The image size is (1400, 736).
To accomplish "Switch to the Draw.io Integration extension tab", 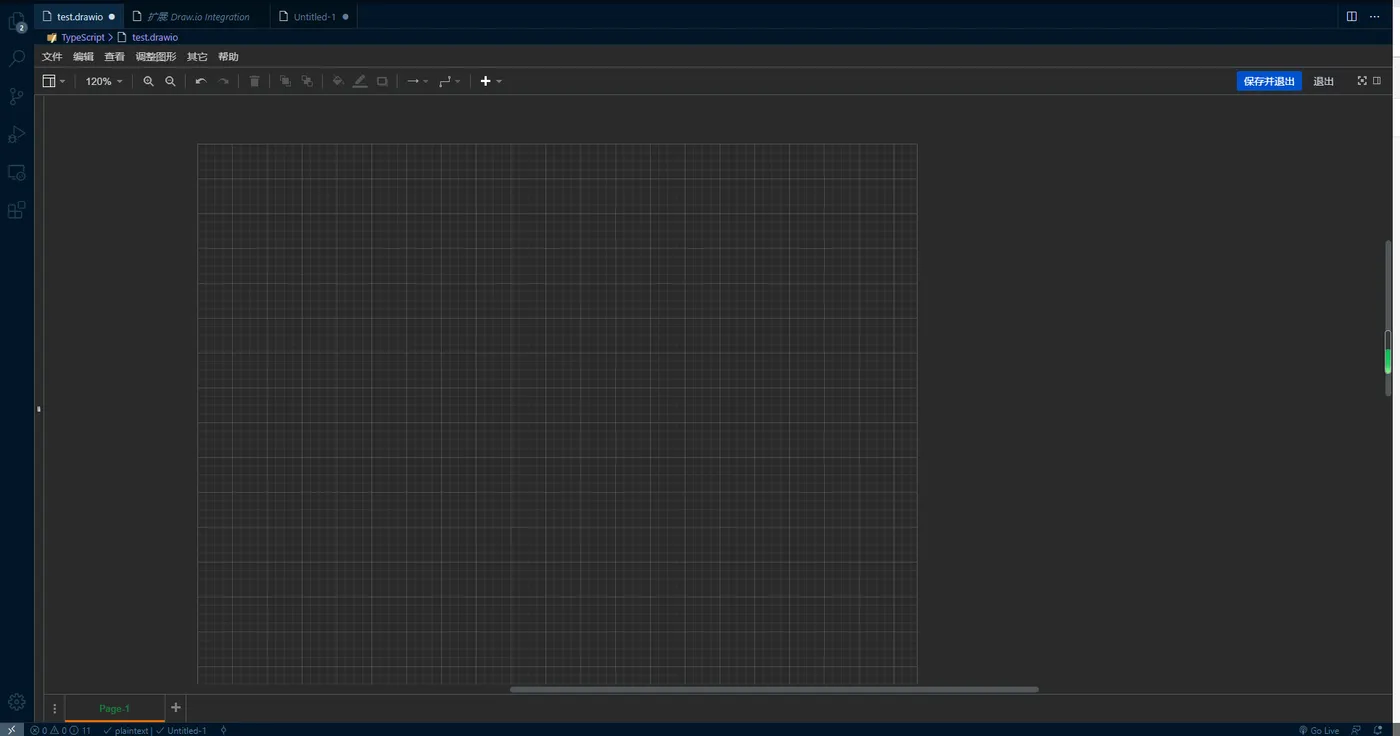I will coord(197,17).
